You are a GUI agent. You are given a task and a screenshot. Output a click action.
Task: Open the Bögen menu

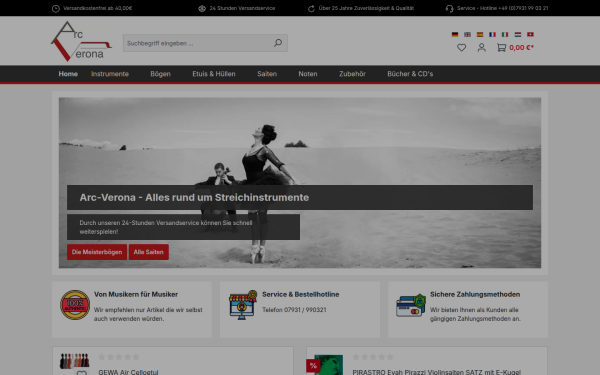160,74
